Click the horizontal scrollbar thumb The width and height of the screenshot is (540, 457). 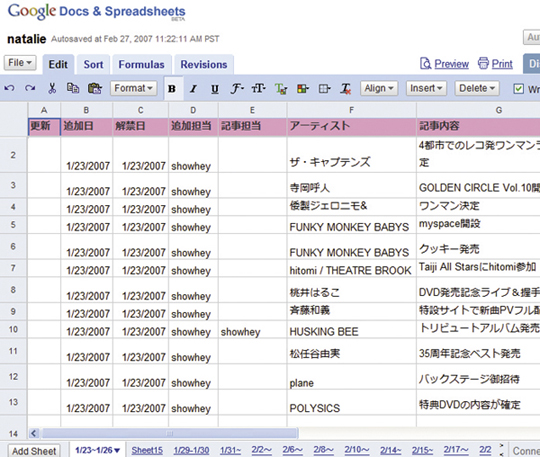[x=169, y=433]
